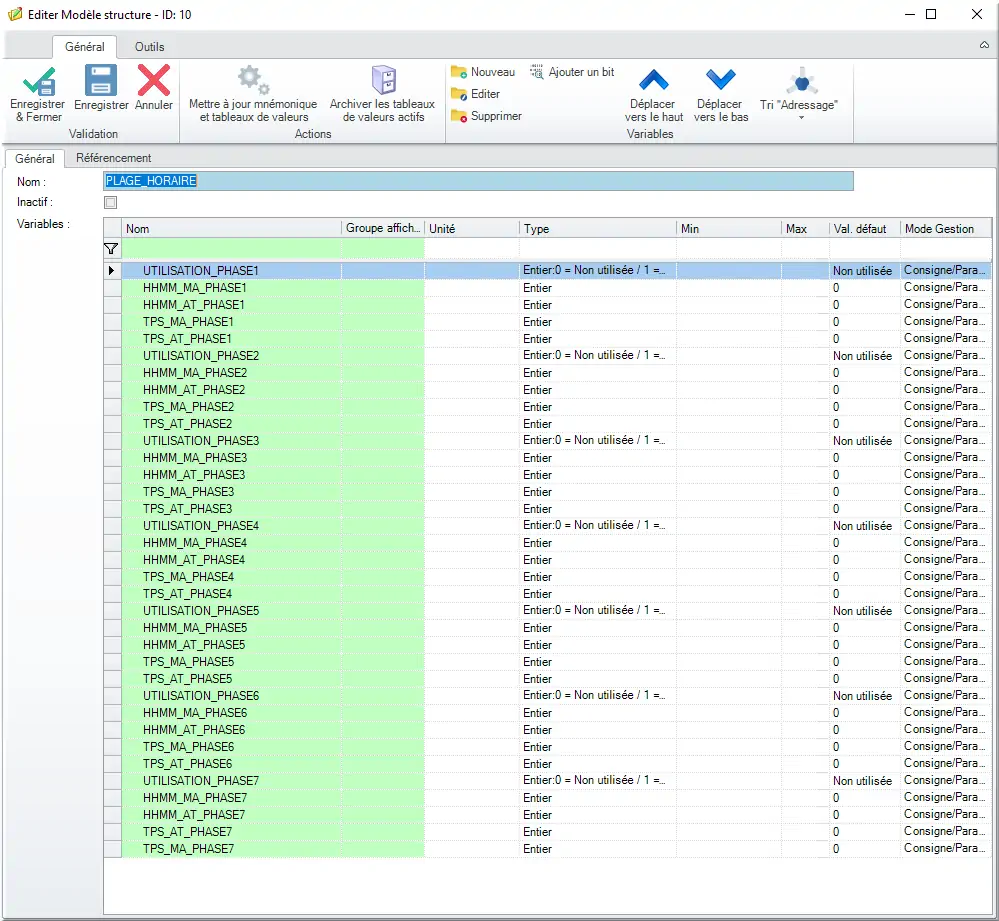This screenshot has height=921, width=999.
Task: Select the HHMM_MA_PHASE6 variable
Action: 194,713
